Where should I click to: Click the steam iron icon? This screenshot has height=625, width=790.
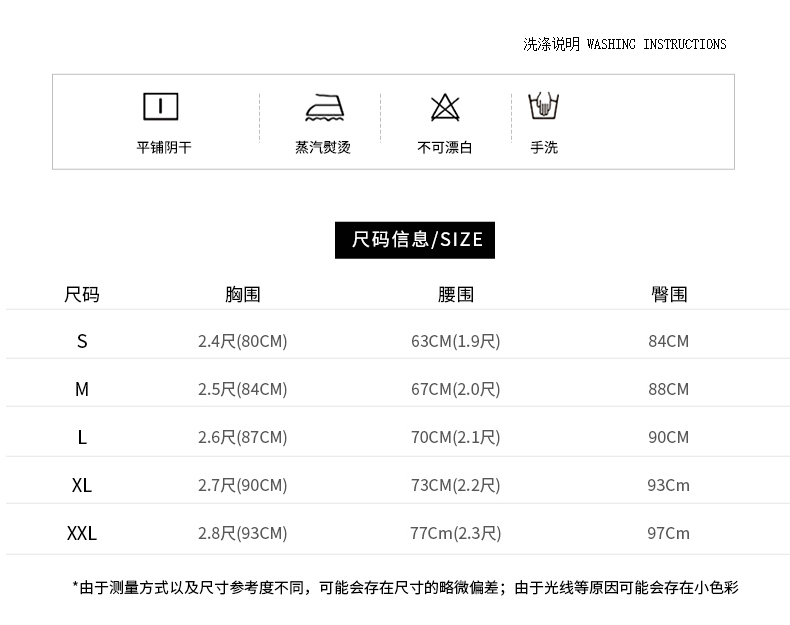[x=324, y=107]
